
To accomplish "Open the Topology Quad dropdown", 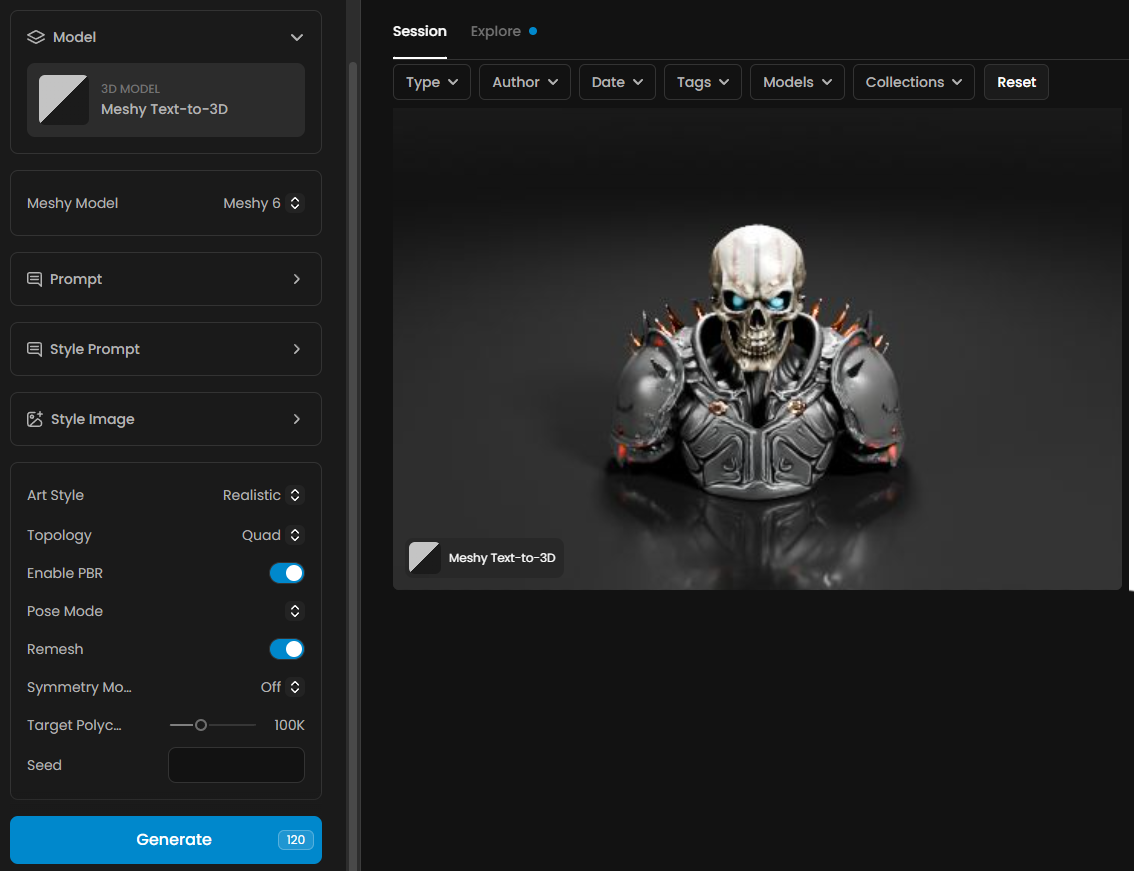I will point(272,535).
